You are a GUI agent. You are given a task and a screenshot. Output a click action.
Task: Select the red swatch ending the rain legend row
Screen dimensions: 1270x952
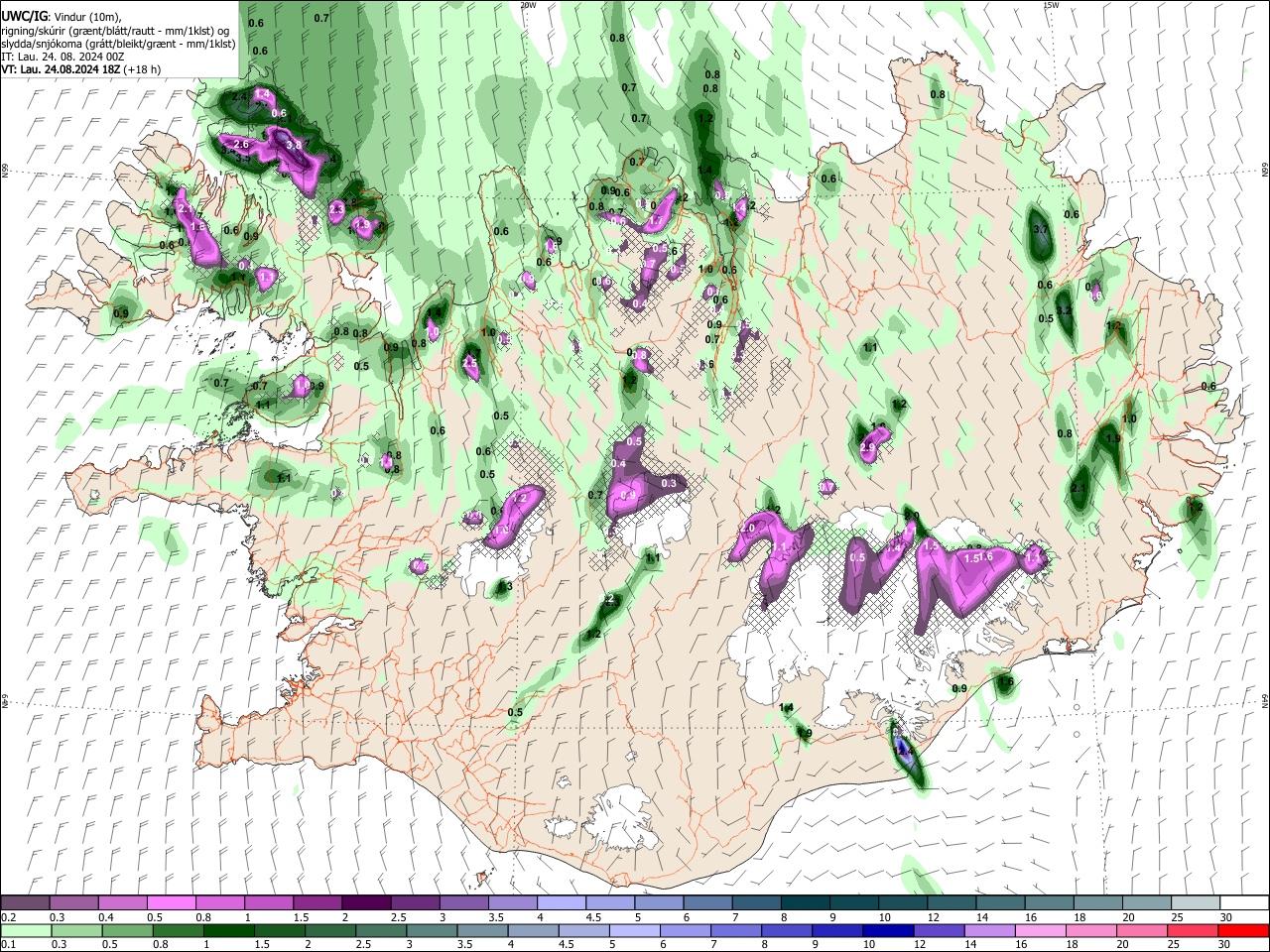coord(1243,930)
